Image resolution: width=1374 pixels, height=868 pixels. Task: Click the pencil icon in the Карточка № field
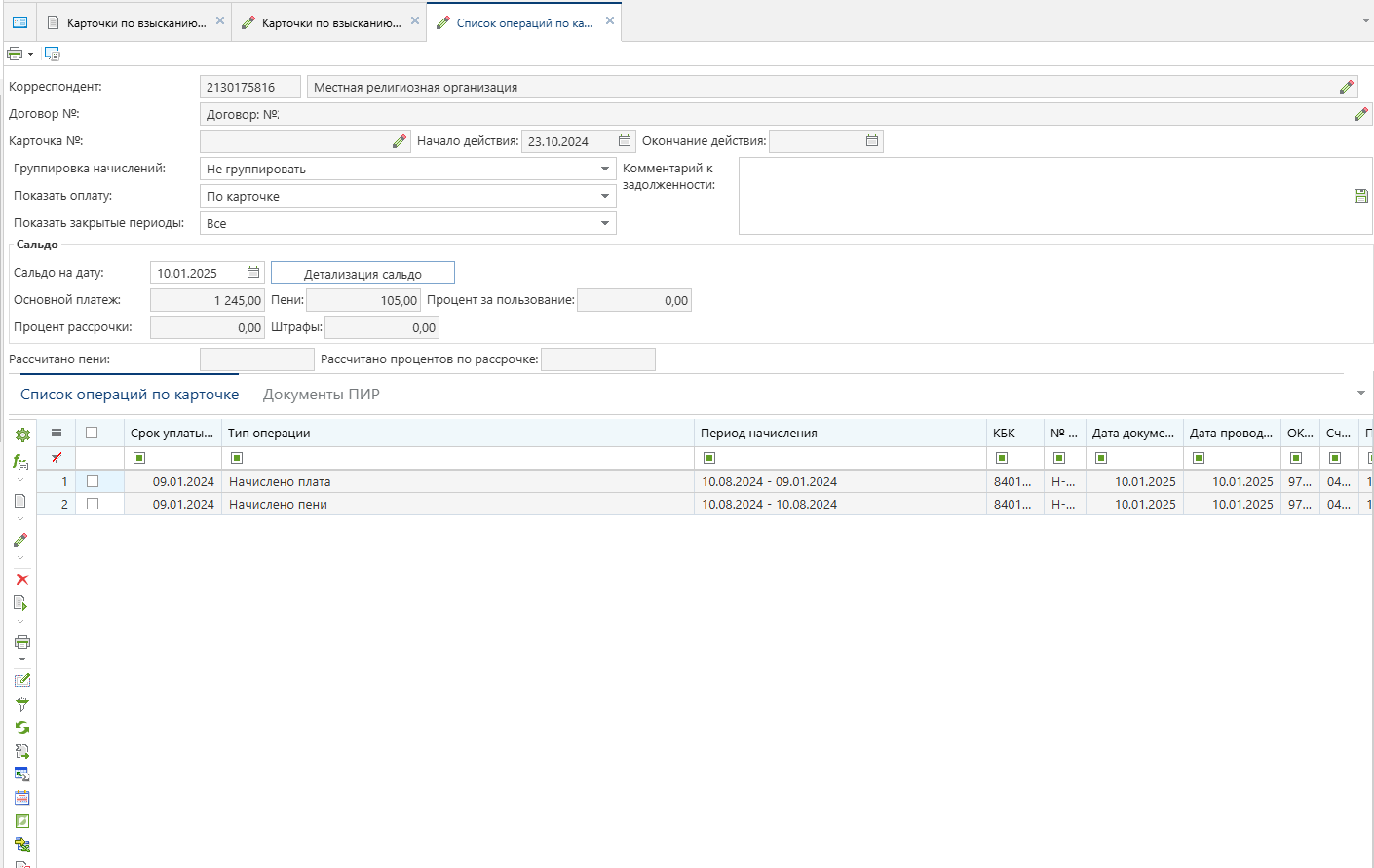click(400, 141)
